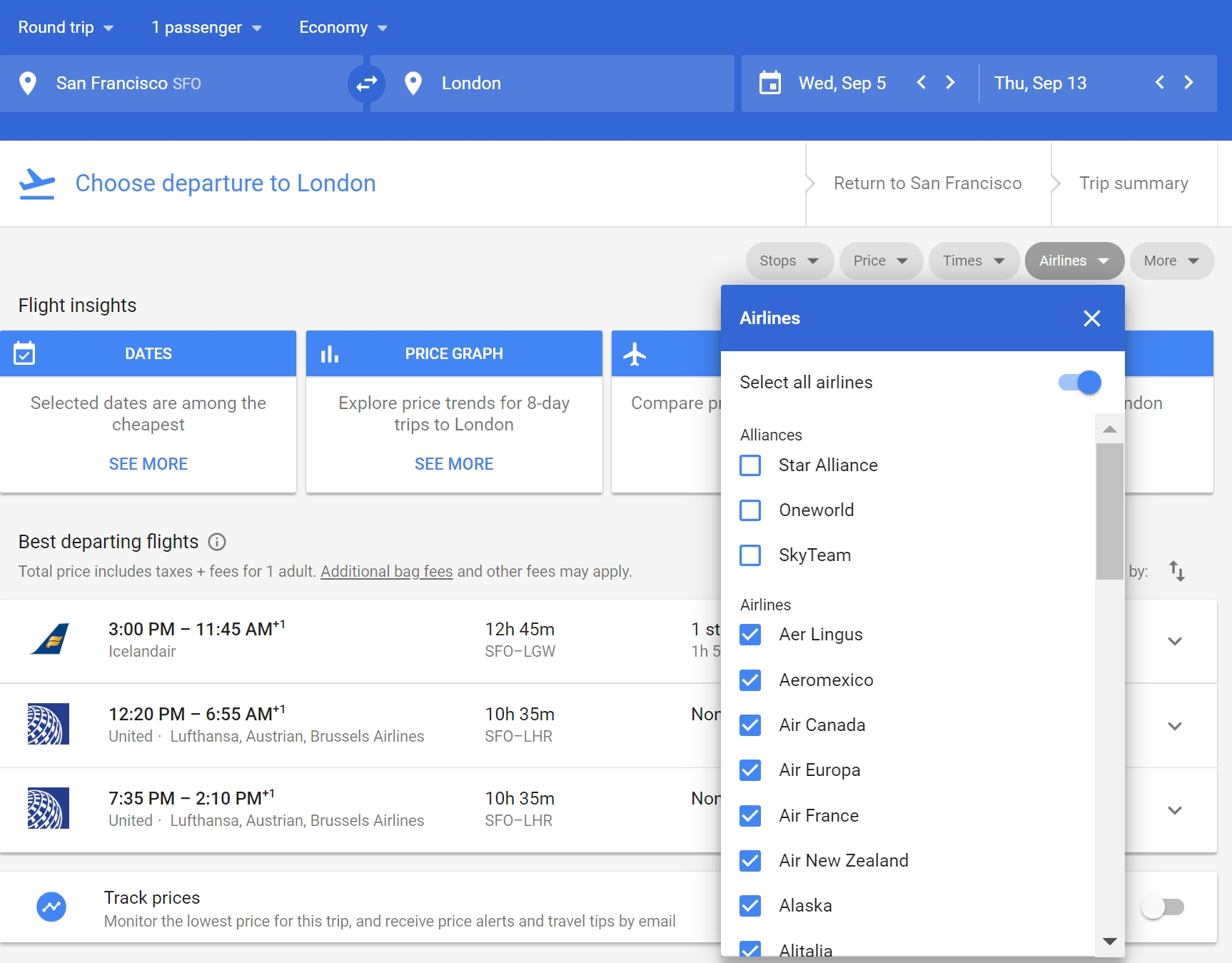Go to previous day for Wed, Sep 5
Screen dimensions: 1232x963
click(922, 83)
